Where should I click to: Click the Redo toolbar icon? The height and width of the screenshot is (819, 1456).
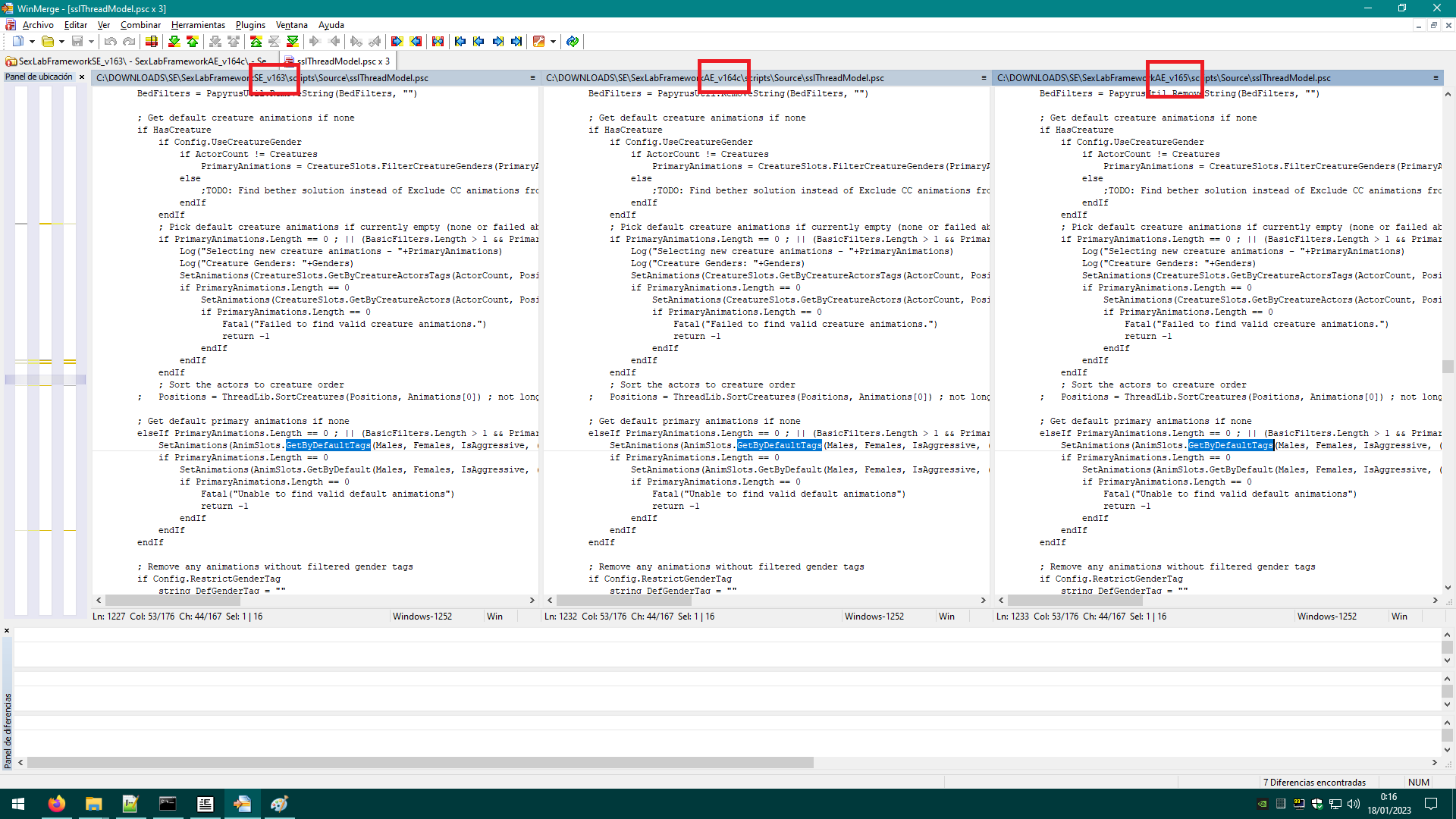pyautogui.click(x=129, y=42)
